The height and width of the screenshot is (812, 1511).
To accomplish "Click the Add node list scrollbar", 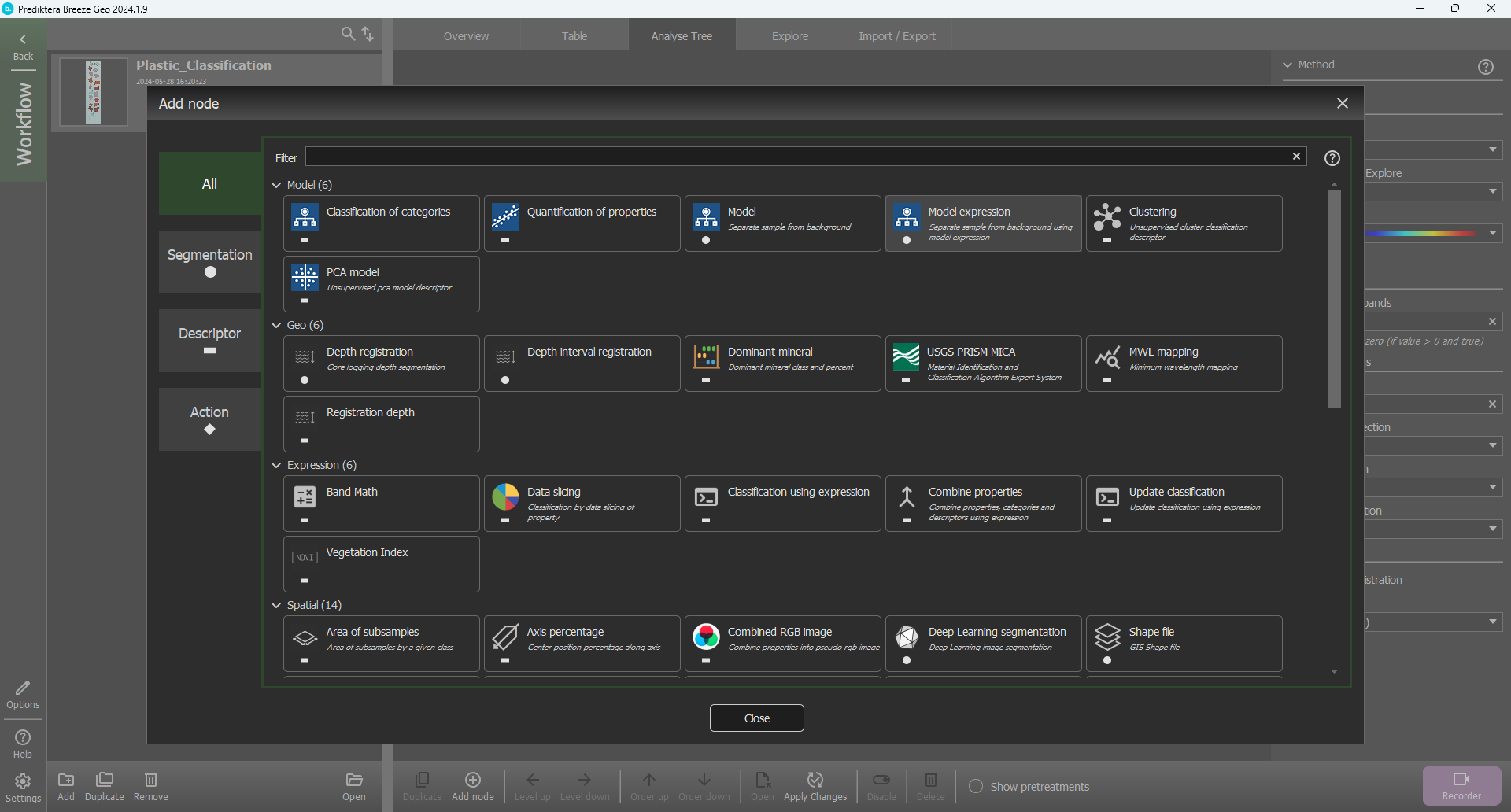I will pyautogui.click(x=1334, y=299).
